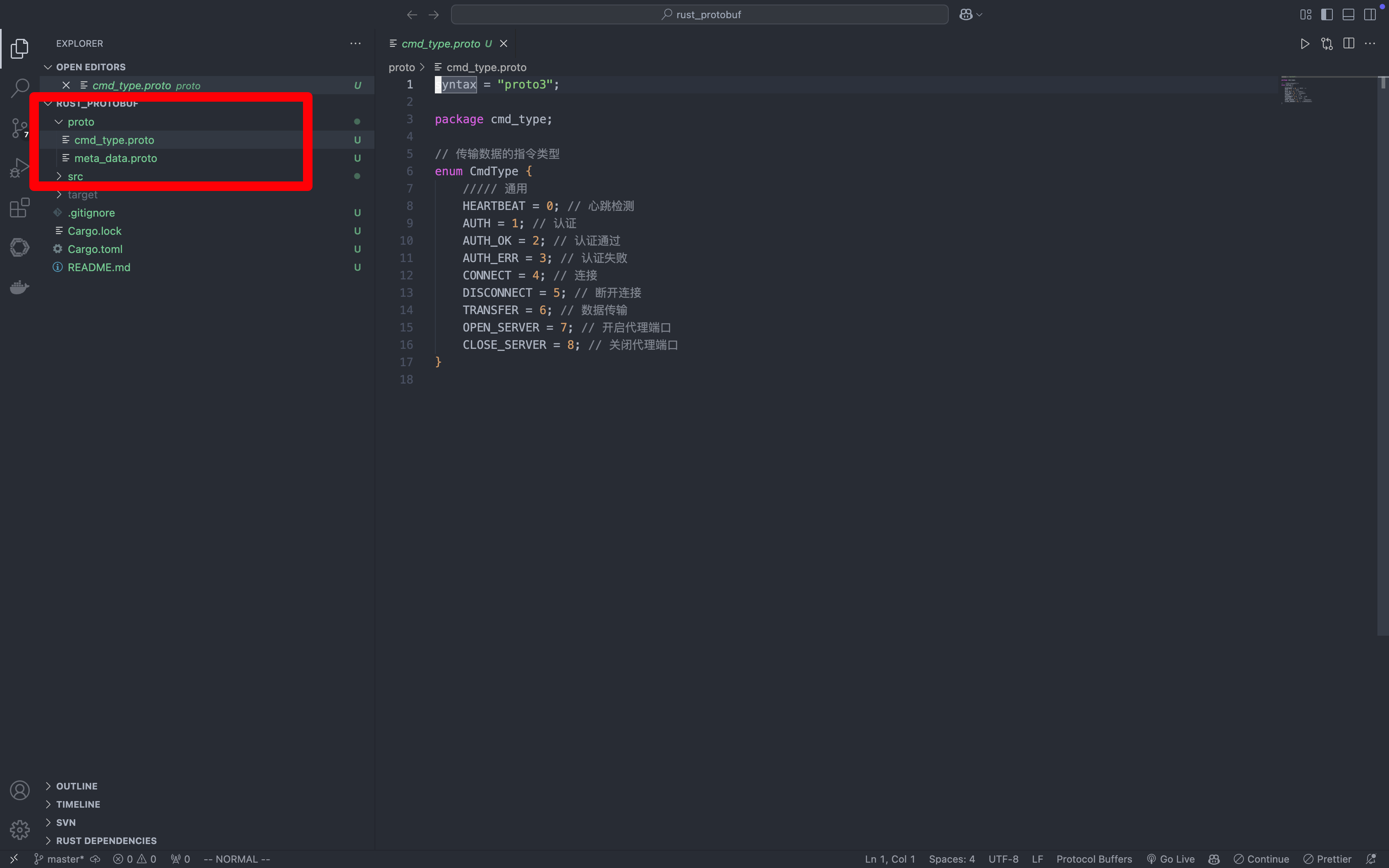The image size is (1389, 868).
Task: Open the README.md file
Action: (207, 267)
